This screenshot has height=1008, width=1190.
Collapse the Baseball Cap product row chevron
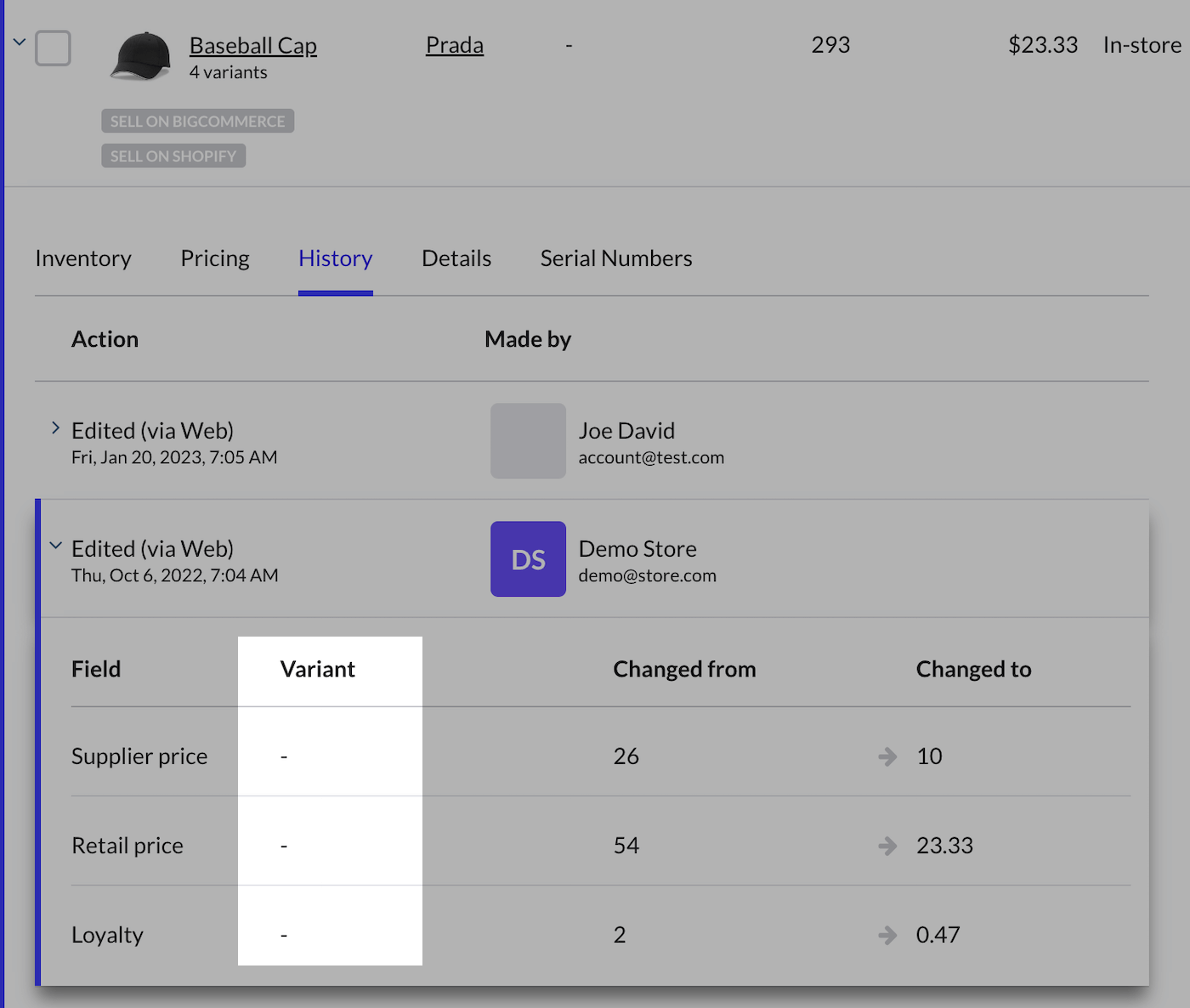20,42
